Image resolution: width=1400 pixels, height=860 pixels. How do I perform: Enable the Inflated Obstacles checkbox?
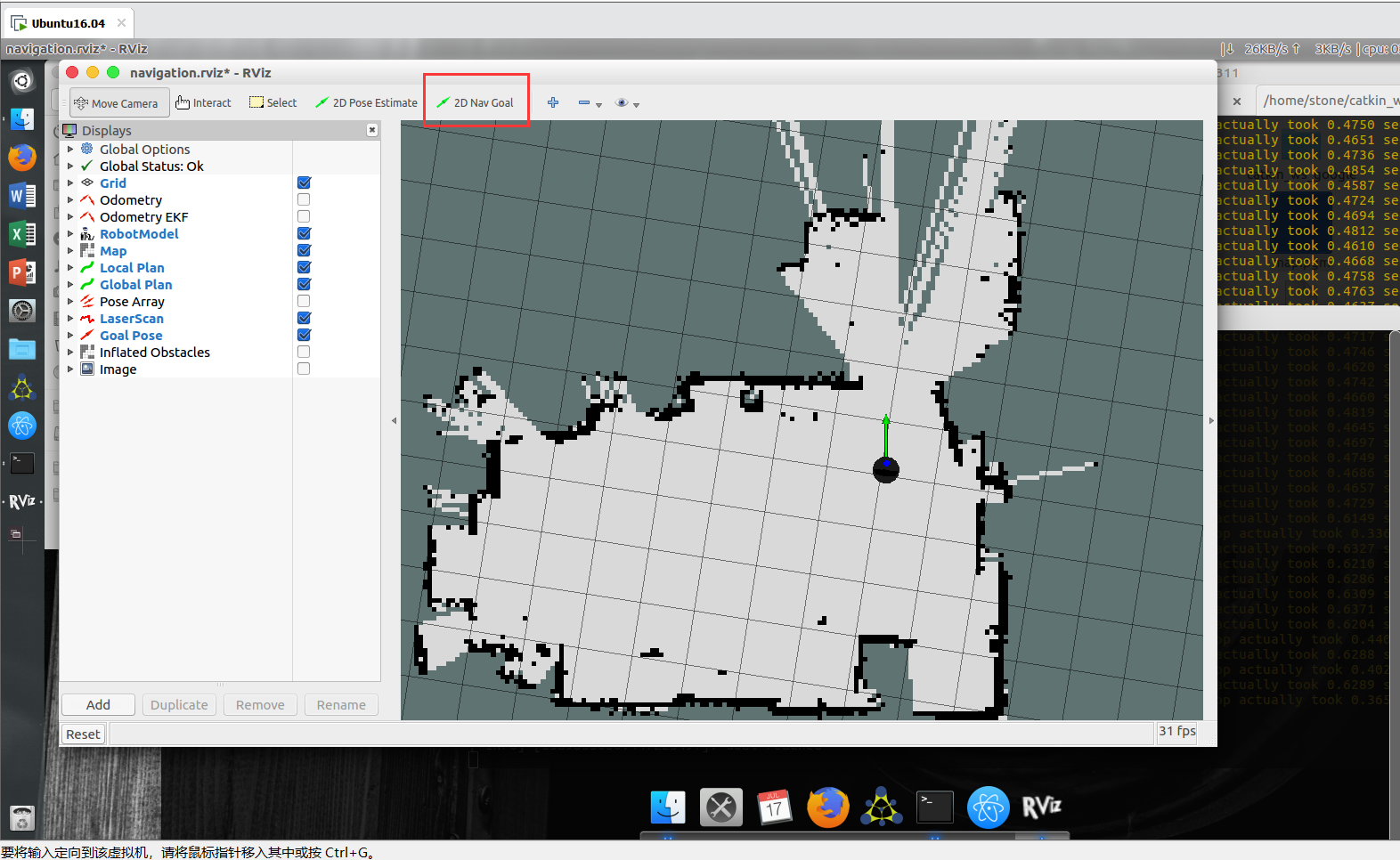304,352
